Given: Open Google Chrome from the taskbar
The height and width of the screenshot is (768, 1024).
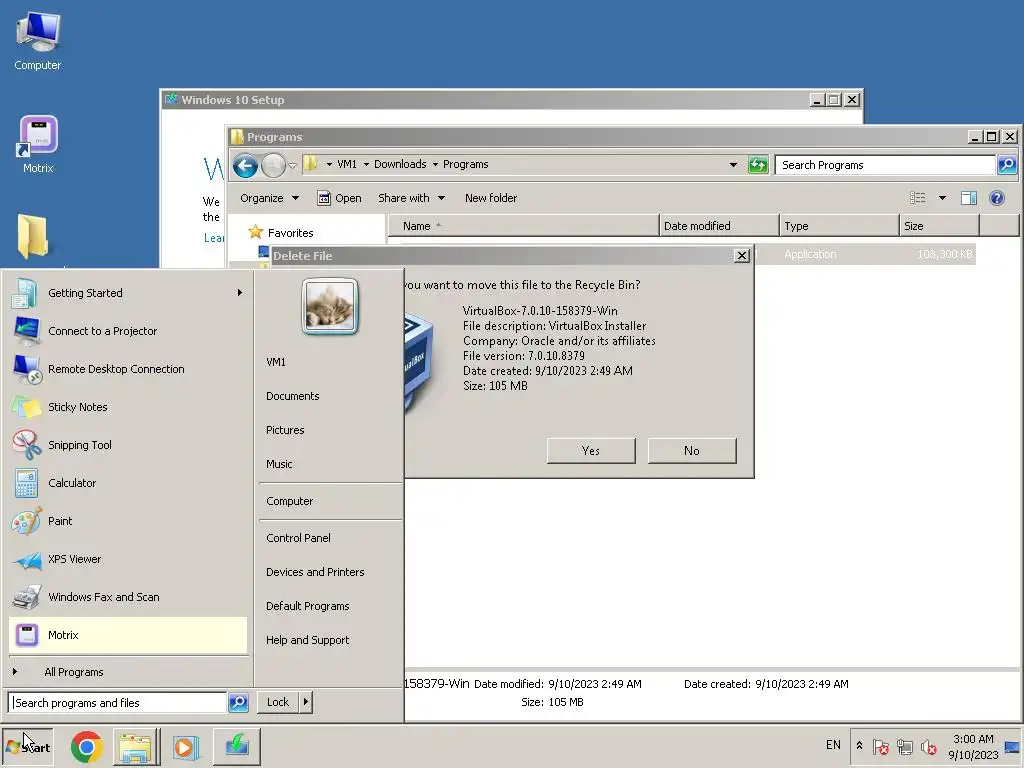Looking at the screenshot, I should click(x=87, y=747).
